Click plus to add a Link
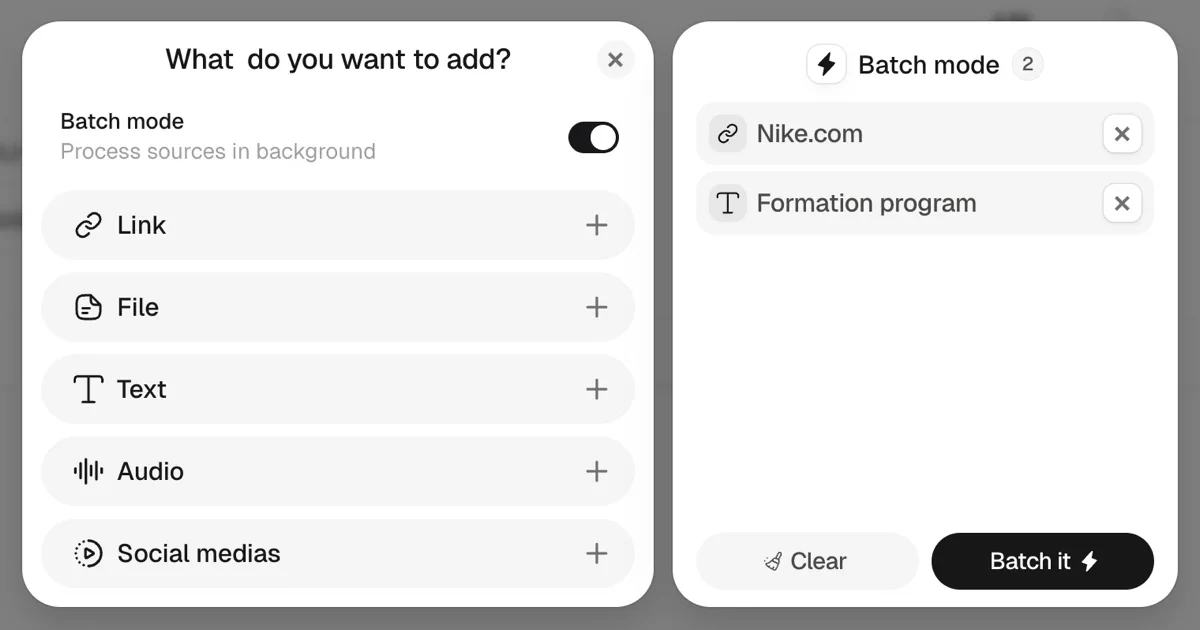This screenshot has width=1200, height=630. pos(596,225)
